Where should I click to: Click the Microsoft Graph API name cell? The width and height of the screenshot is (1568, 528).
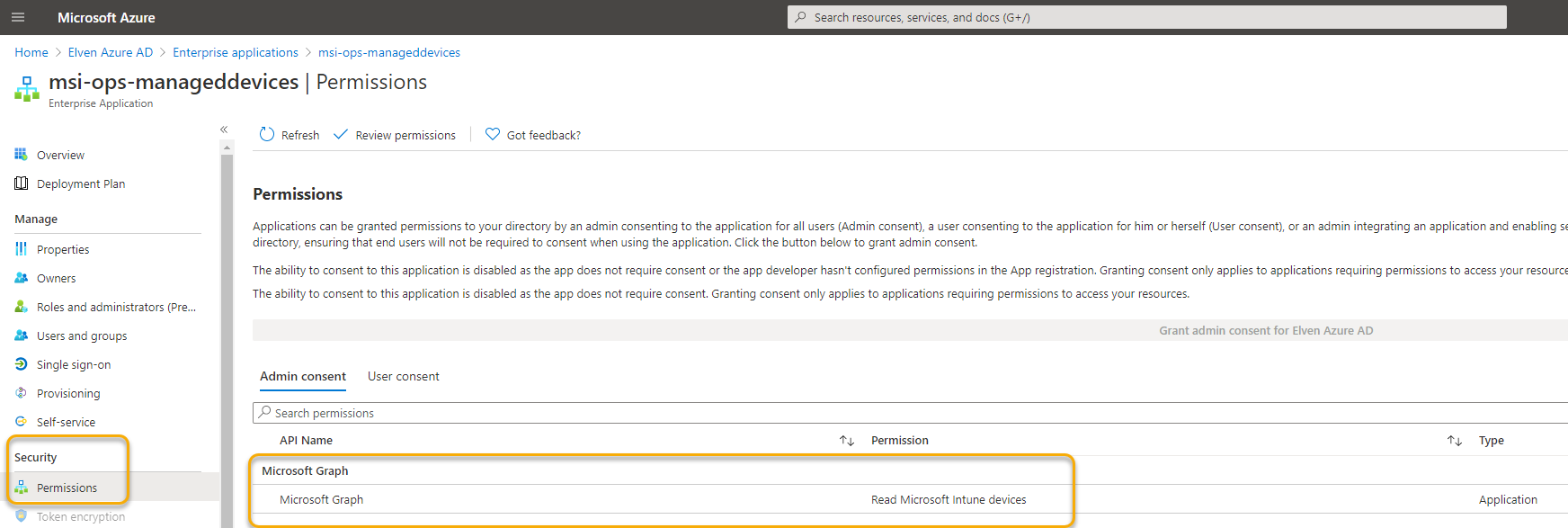pos(321,499)
